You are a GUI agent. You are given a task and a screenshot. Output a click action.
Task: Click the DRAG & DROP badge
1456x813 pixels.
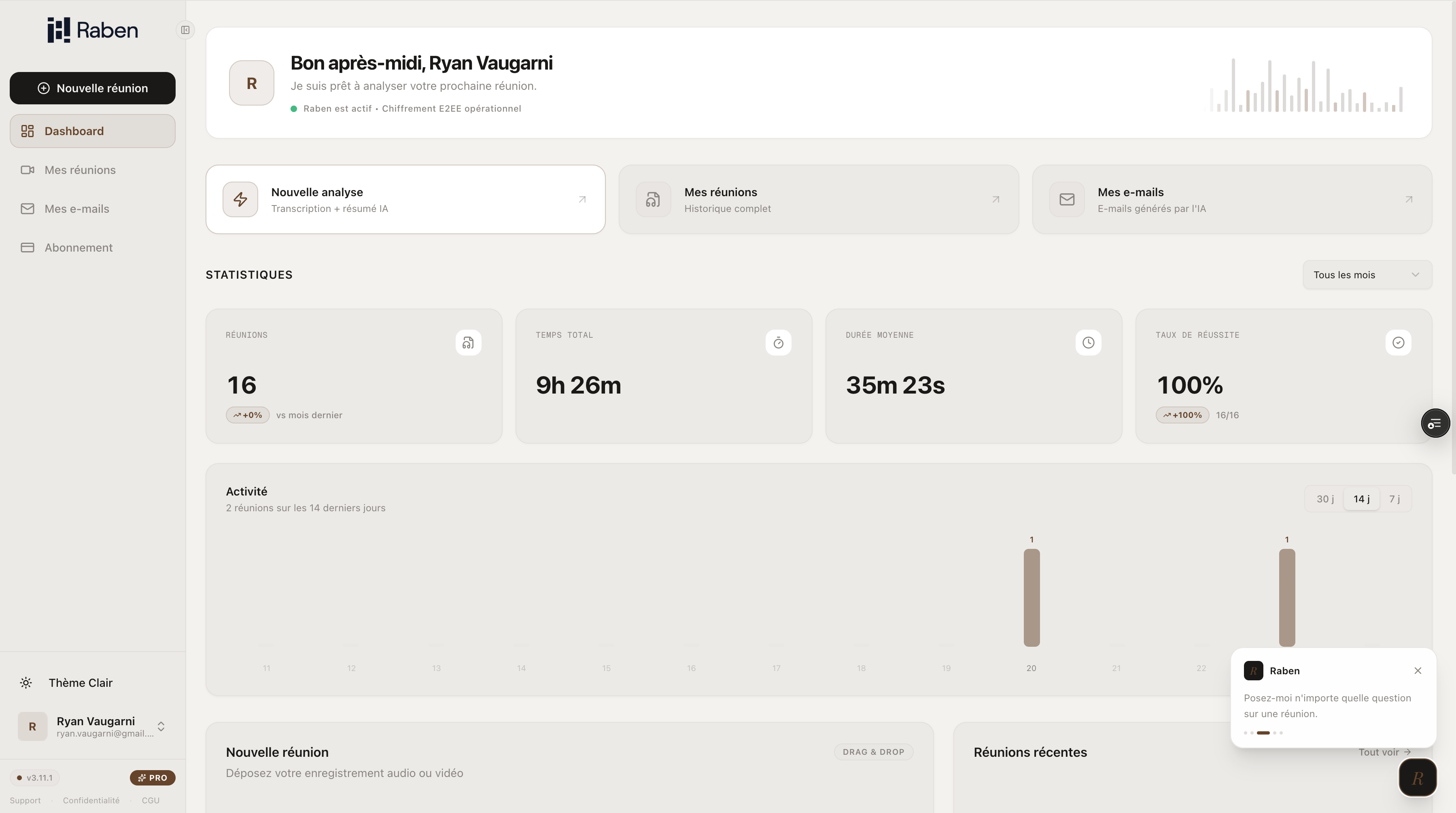(x=873, y=752)
